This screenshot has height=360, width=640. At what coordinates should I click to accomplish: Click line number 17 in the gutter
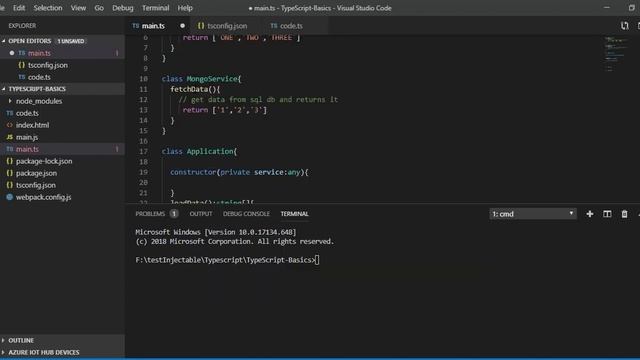click(x=143, y=151)
